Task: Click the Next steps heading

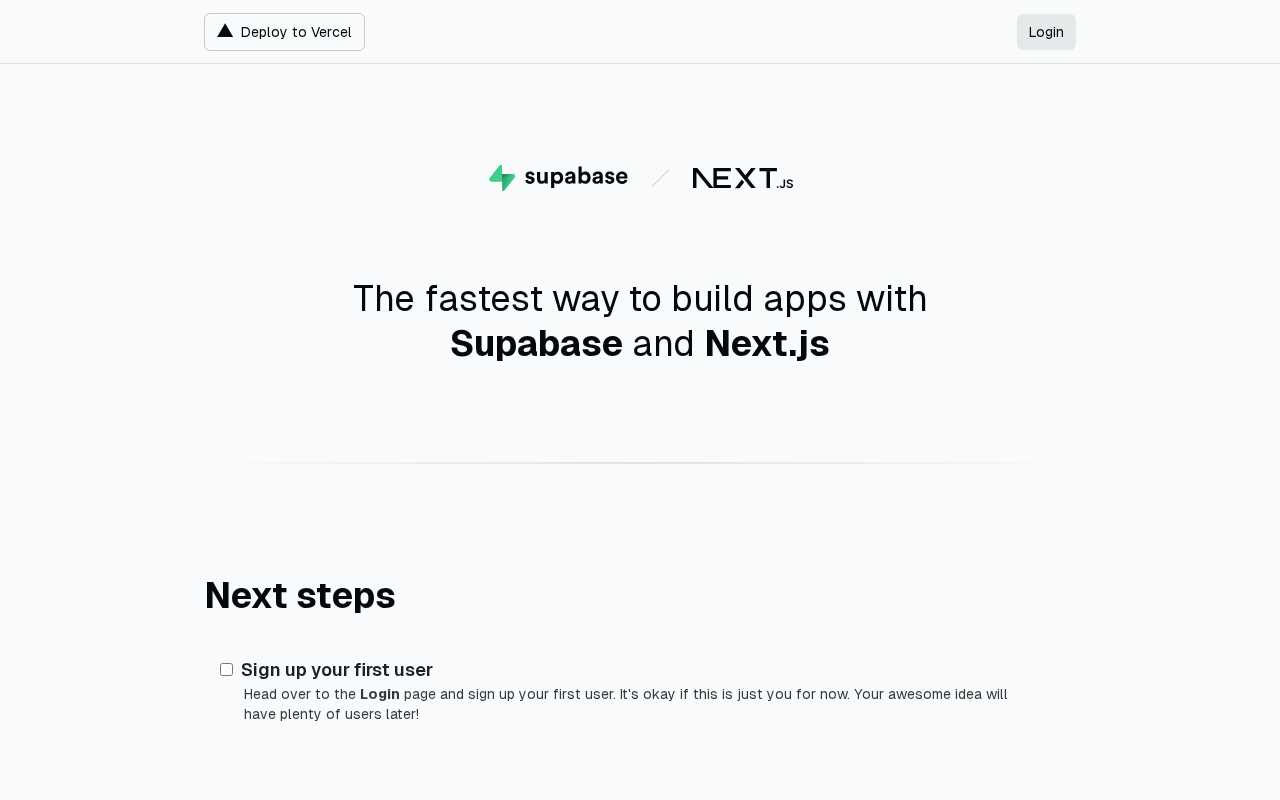Action: [300, 595]
